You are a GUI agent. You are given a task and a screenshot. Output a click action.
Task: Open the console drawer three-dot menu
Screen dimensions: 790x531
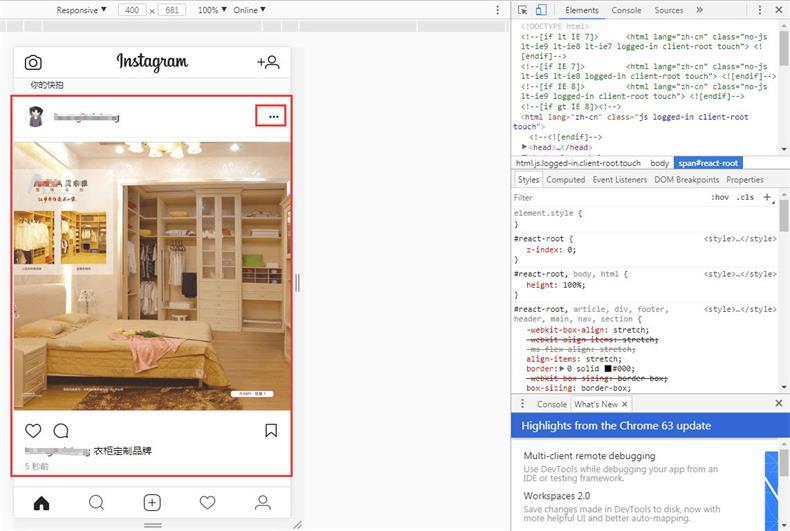click(x=522, y=404)
